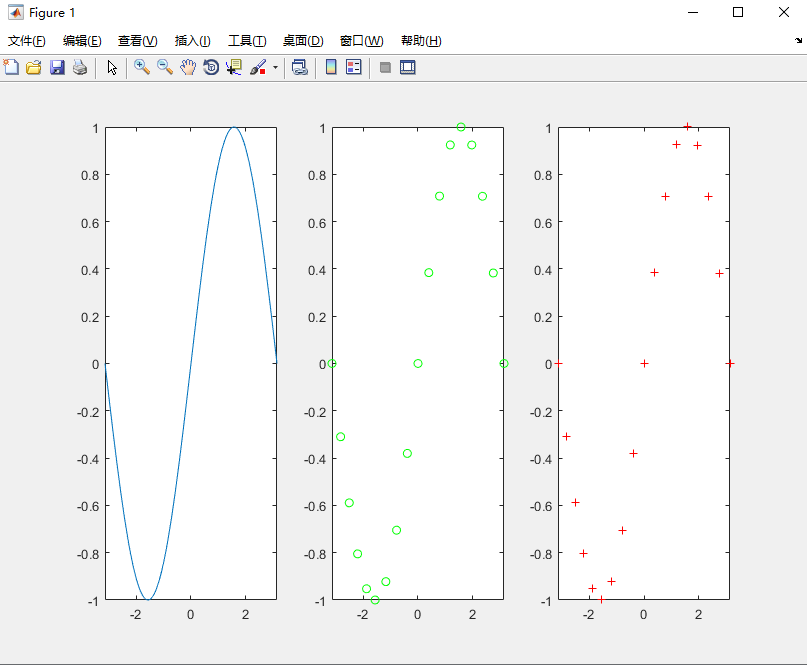
Task: Save the current figure
Action: pos(56,67)
